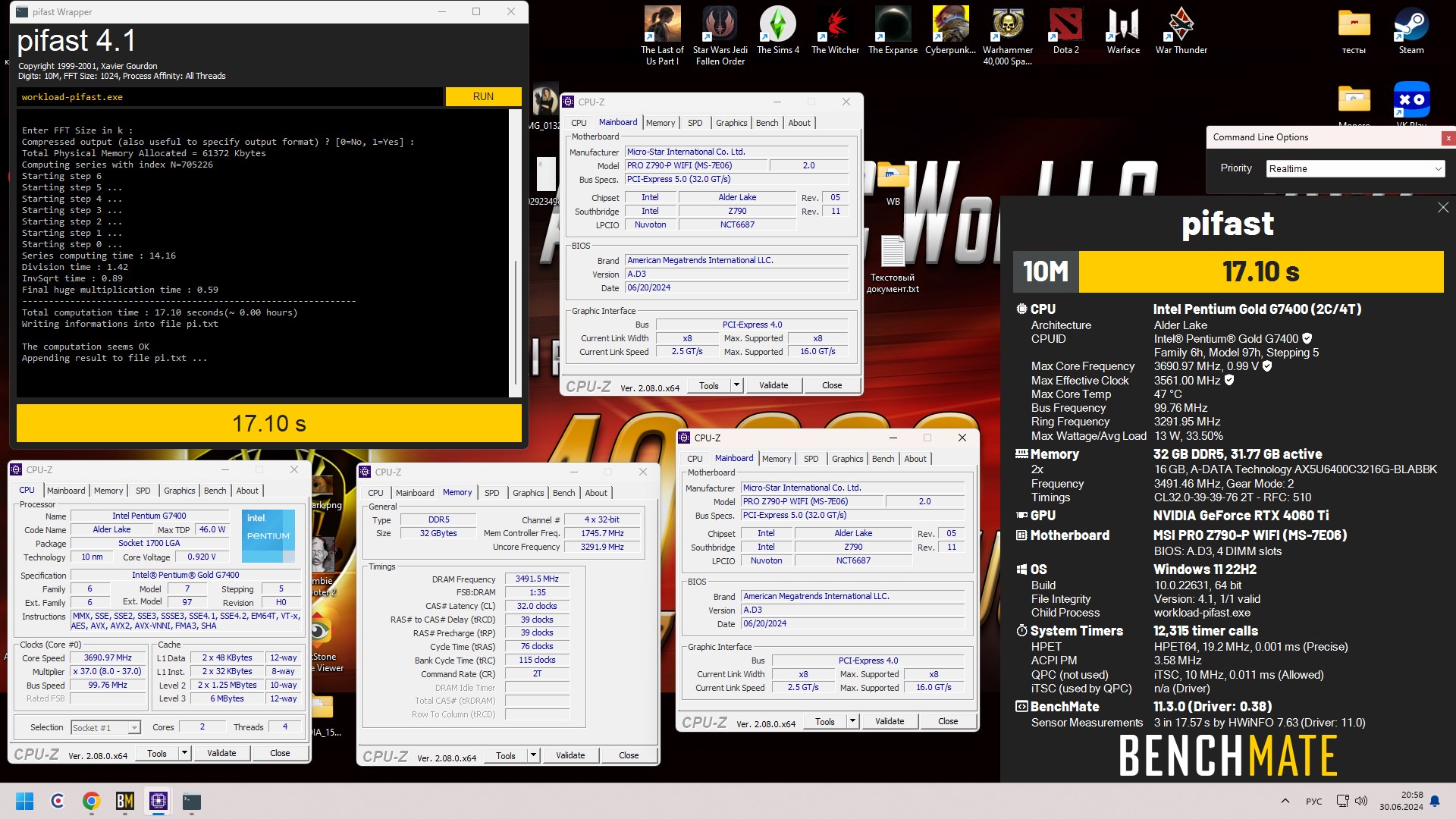The width and height of the screenshot is (1456, 819).
Task: Open Tools dropdown arrow in Memory CPU-Z window
Action: point(532,755)
